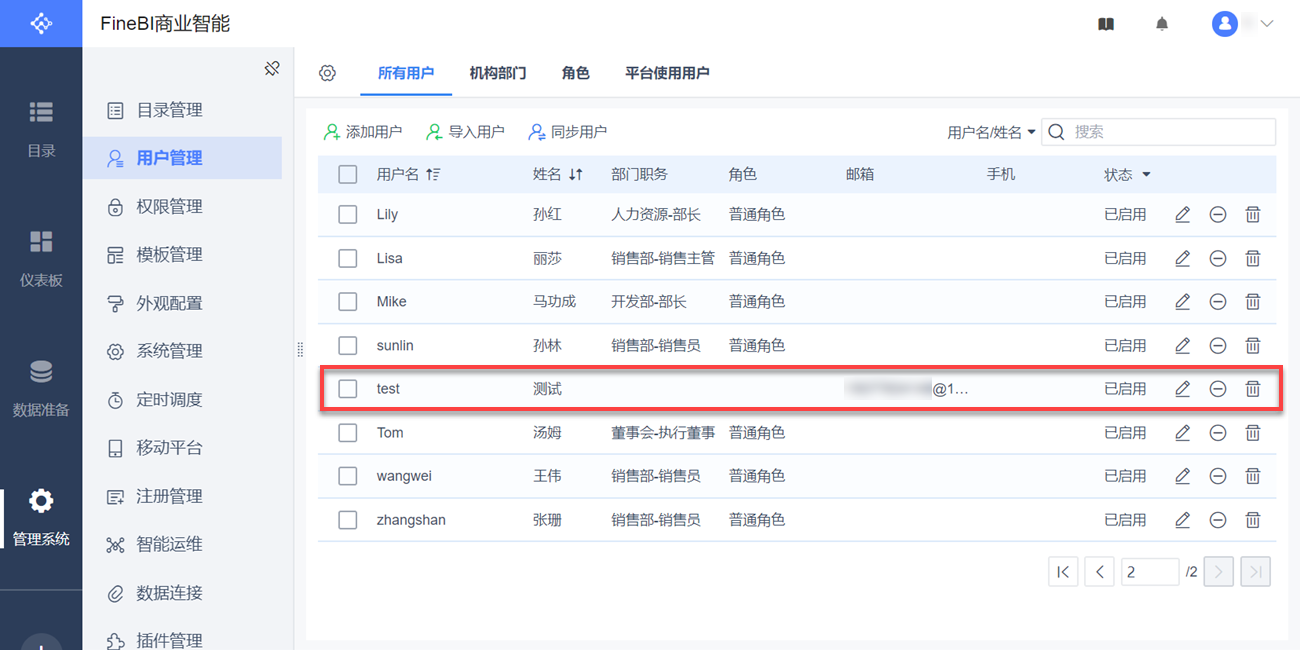Click the edit pencil icon for wangwei
The height and width of the screenshot is (650, 1300).
(x=1182, y=476)
